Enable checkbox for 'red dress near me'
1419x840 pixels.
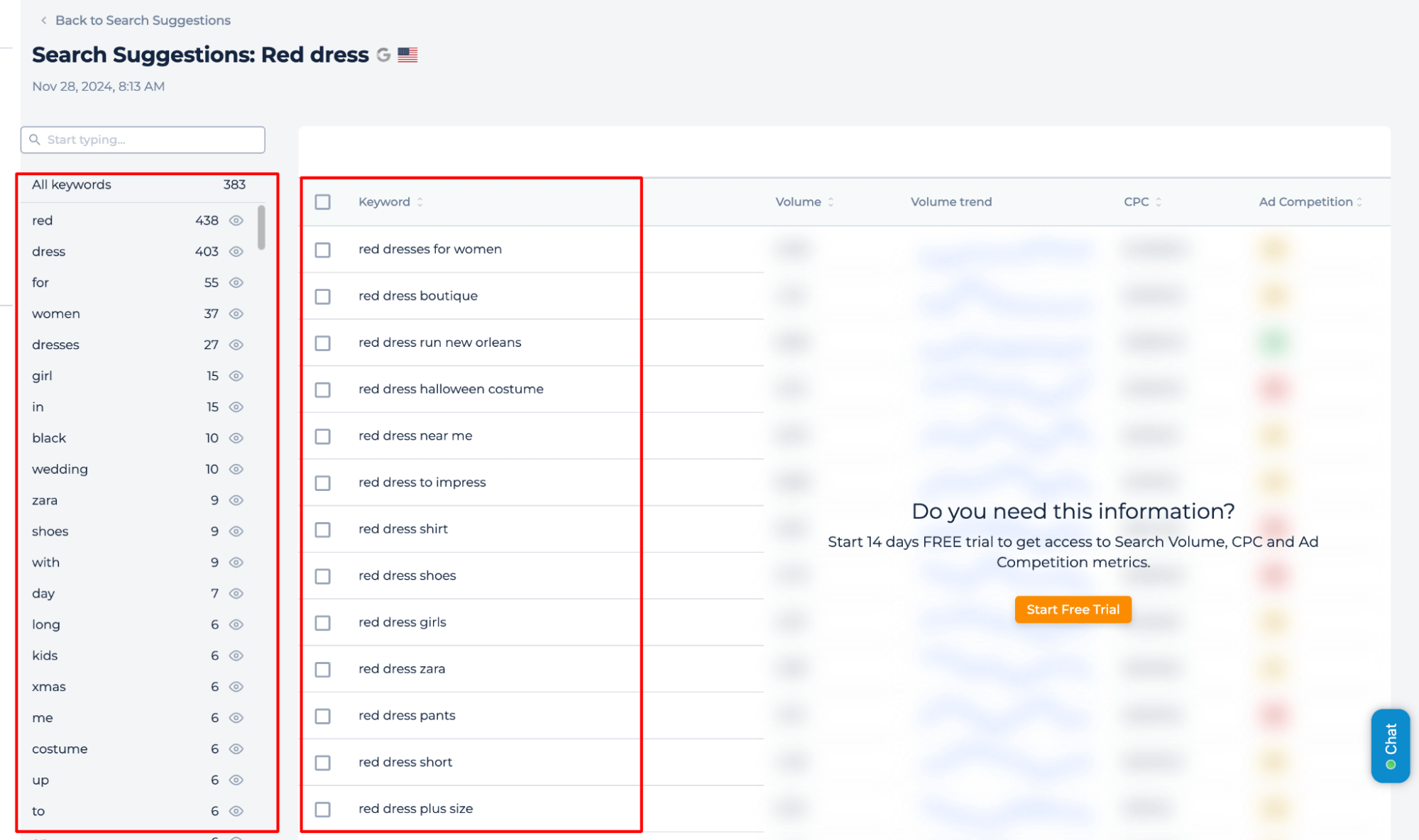click(322, 435)
